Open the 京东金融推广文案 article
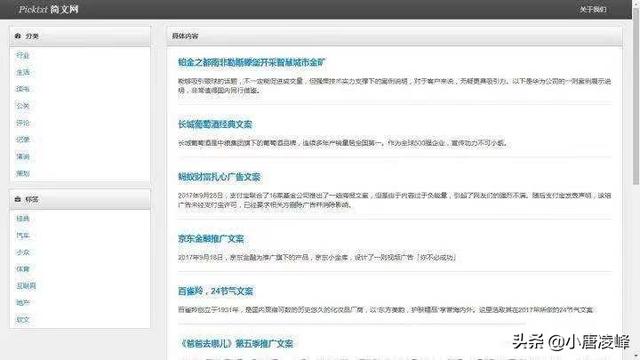 [x=211, y=239]
